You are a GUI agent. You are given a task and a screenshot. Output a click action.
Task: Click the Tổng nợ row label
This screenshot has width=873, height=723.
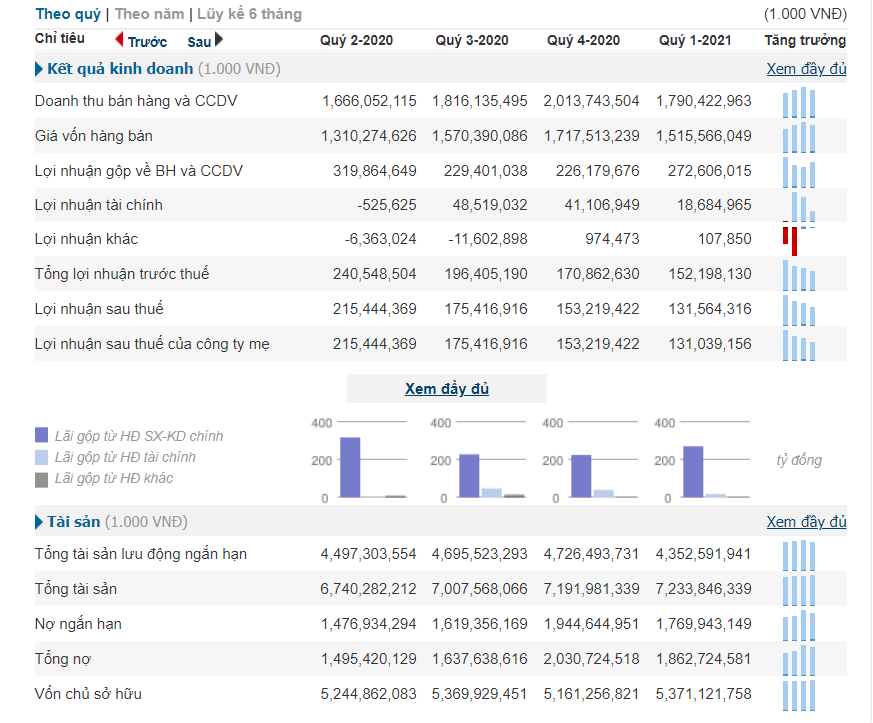(x=62, y=660)
